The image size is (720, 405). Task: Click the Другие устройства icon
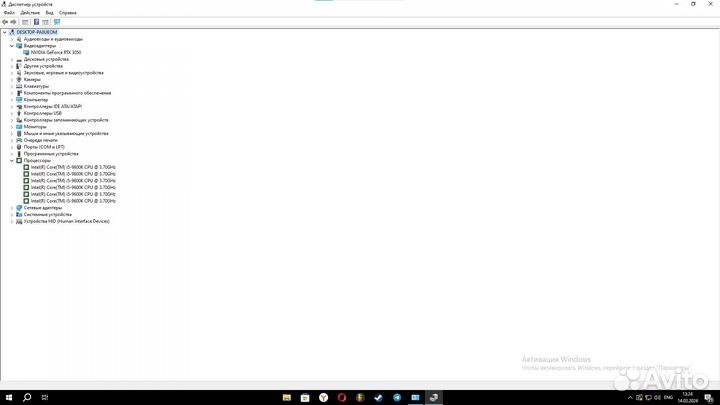[19, 66]
